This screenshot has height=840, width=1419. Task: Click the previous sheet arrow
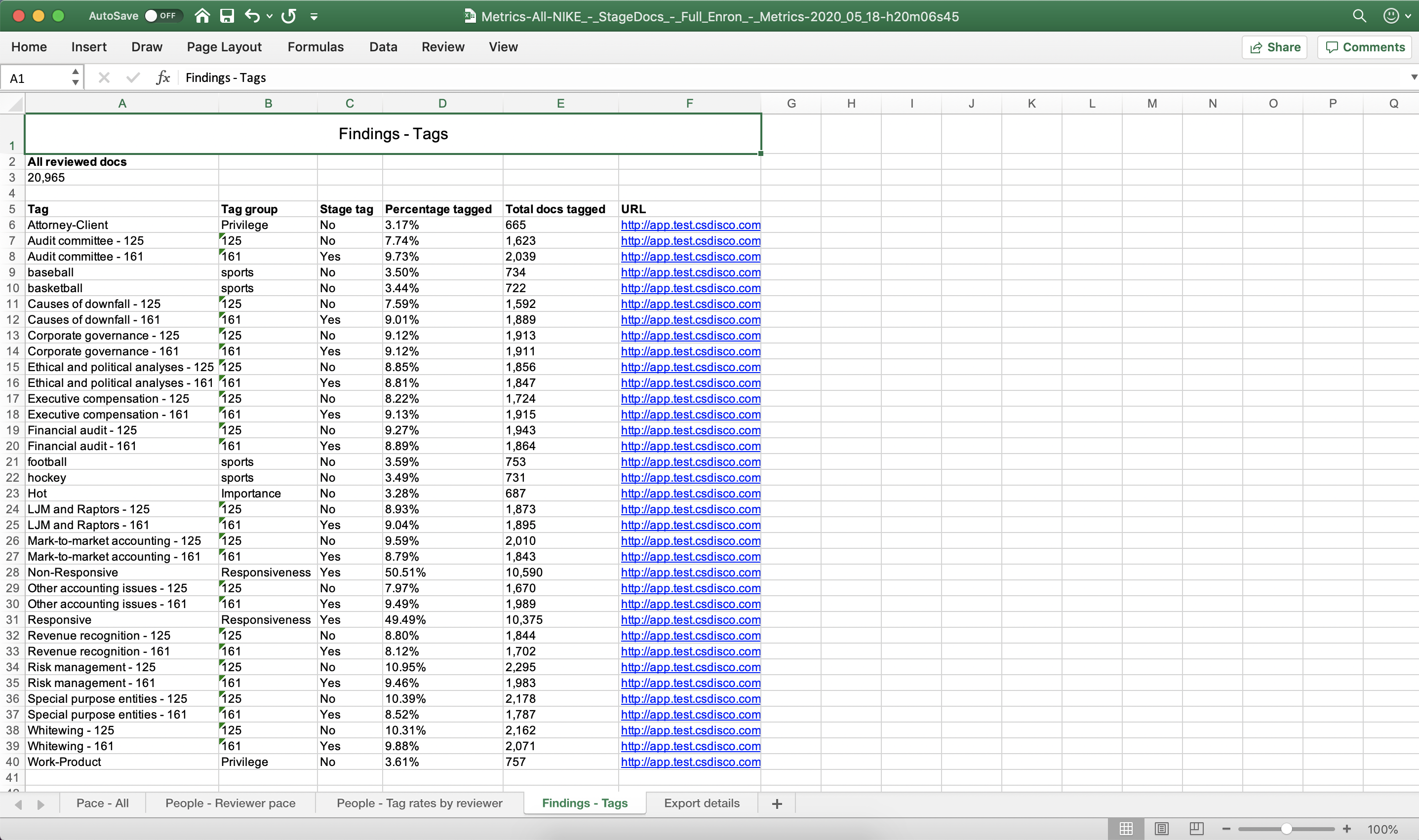point(19,804)
